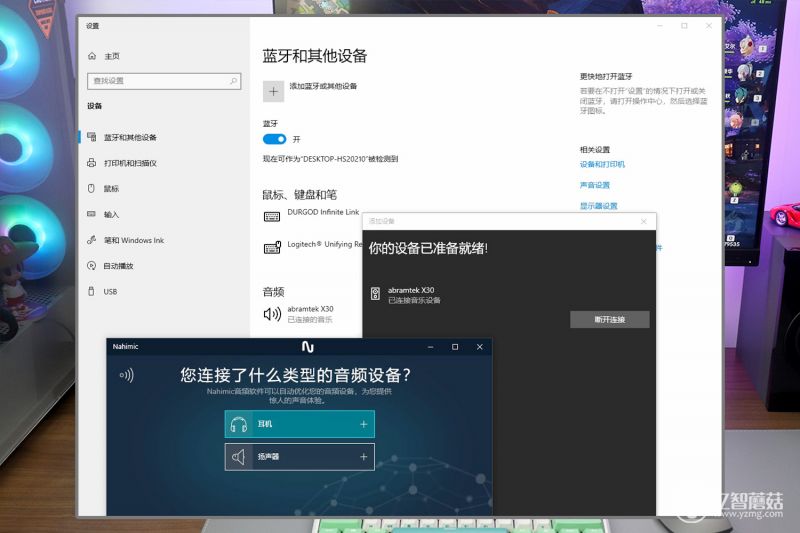Select the Logitech Unifying Receiver device

point(325,244)
